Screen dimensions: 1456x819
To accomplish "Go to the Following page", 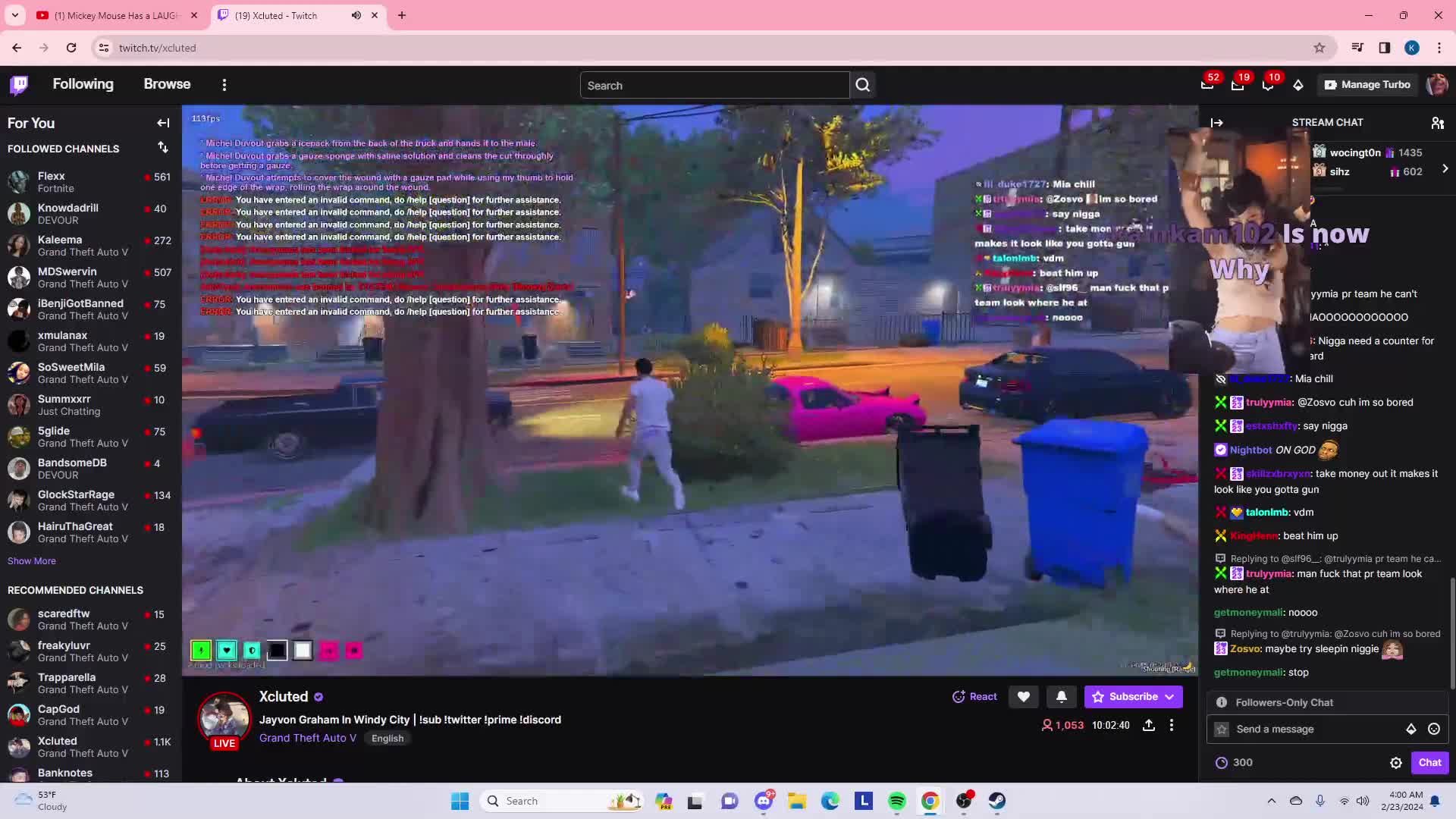I will point(83,84).
